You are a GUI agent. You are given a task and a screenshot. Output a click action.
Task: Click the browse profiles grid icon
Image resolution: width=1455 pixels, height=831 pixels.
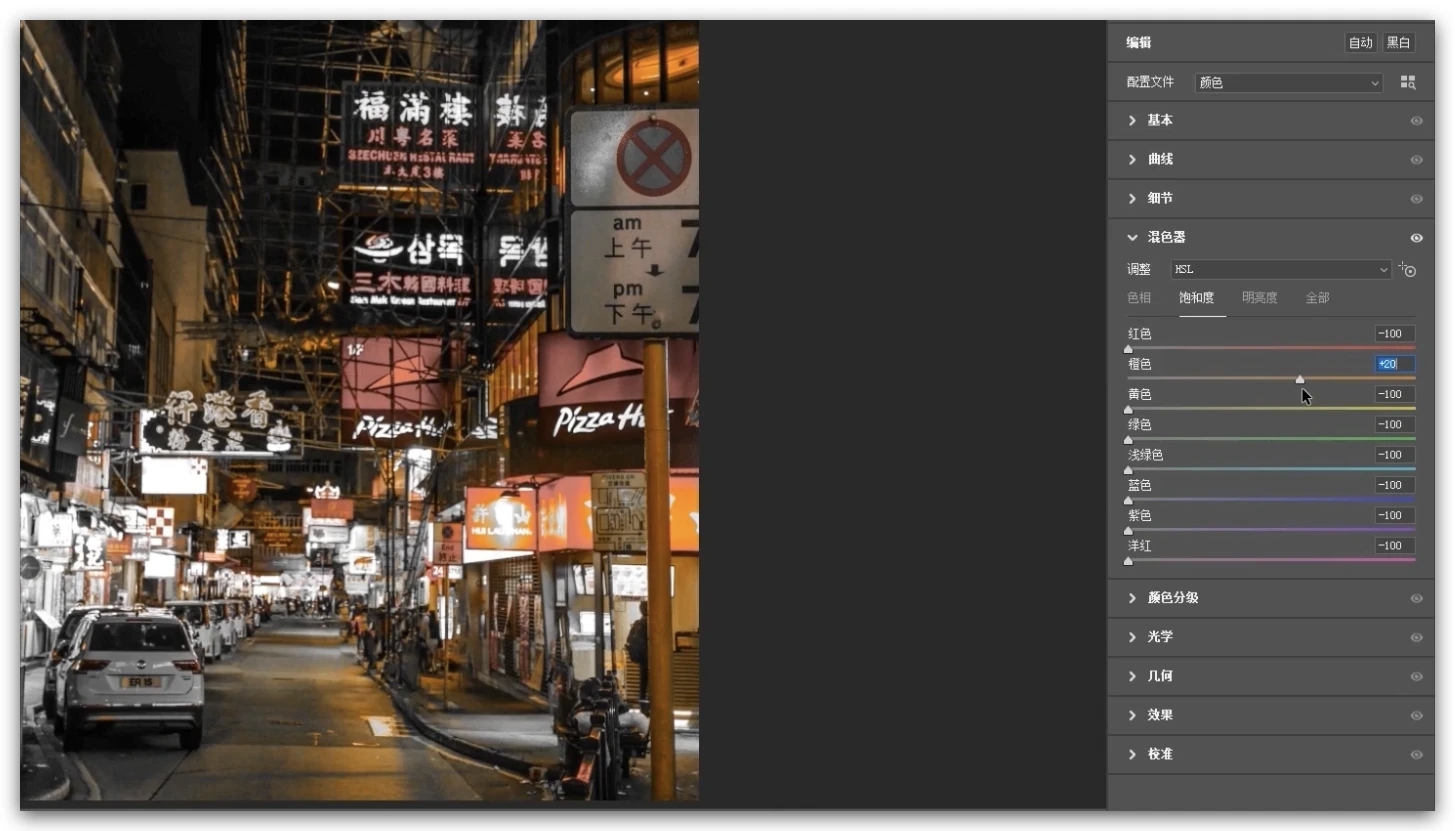(x=1408, y=83)
